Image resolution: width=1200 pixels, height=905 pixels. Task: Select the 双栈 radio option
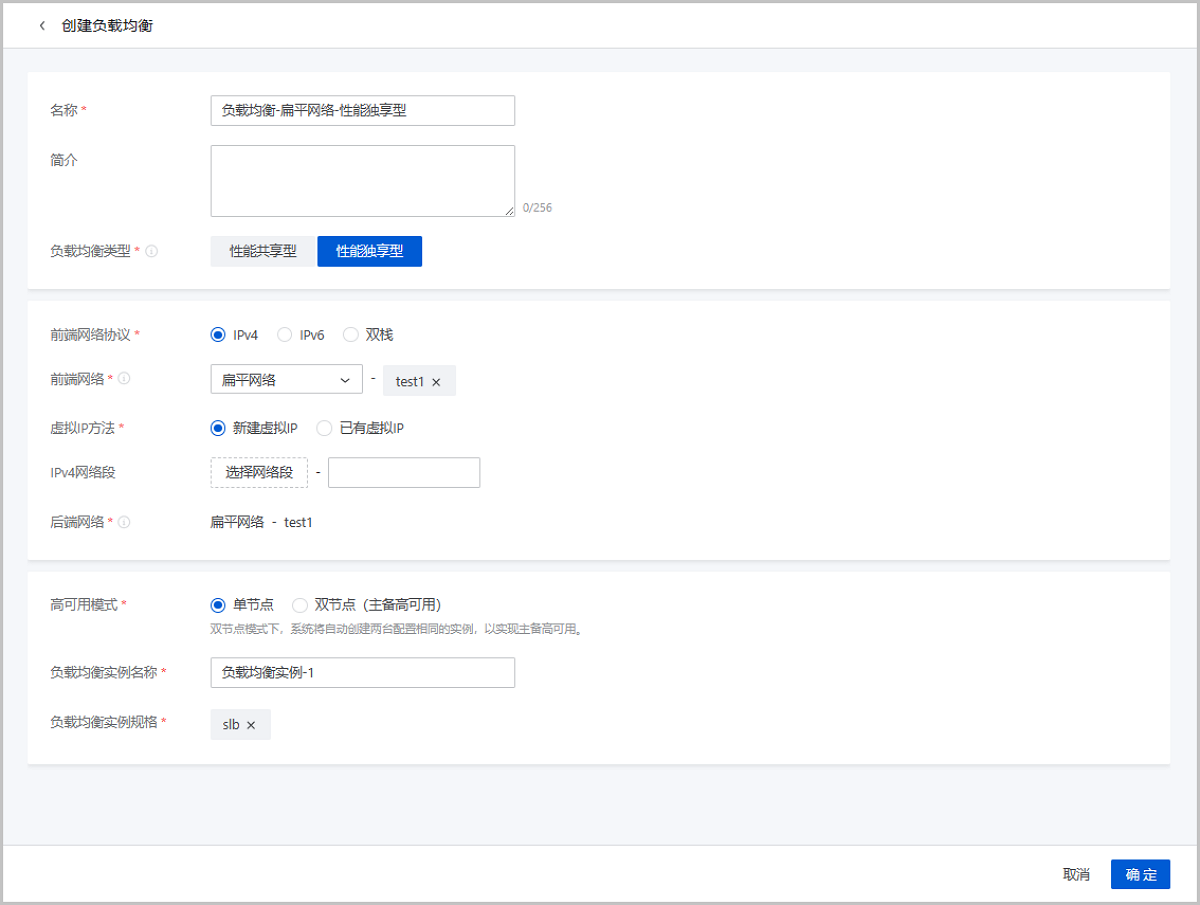350,335
